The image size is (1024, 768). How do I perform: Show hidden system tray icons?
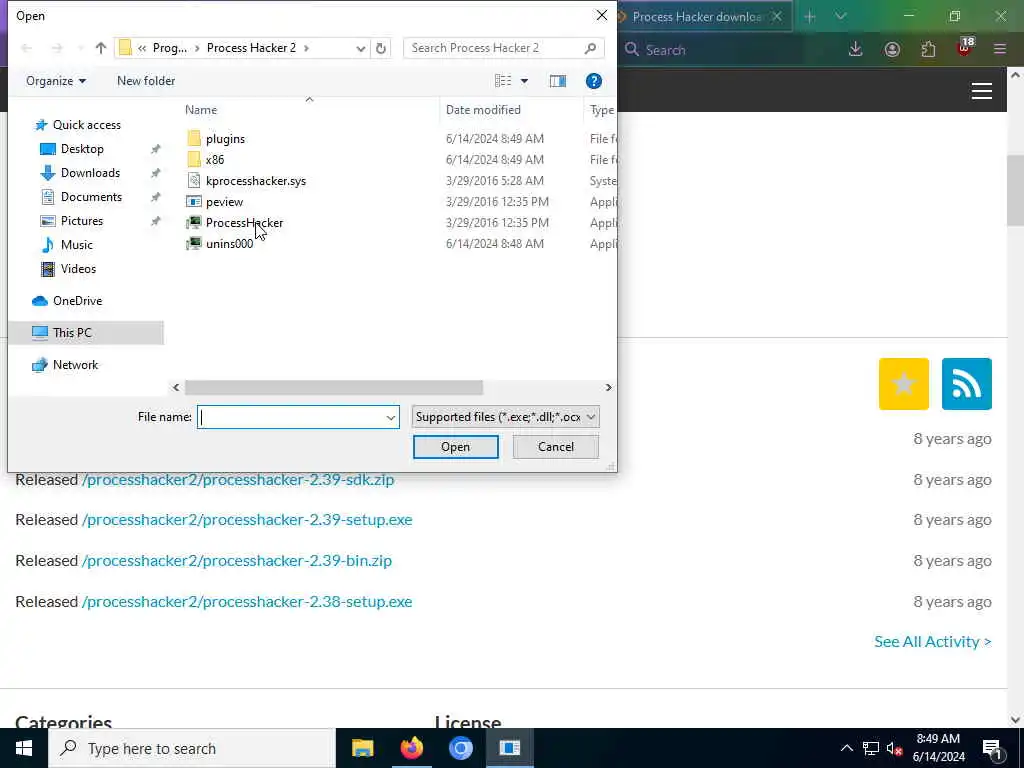846,748
